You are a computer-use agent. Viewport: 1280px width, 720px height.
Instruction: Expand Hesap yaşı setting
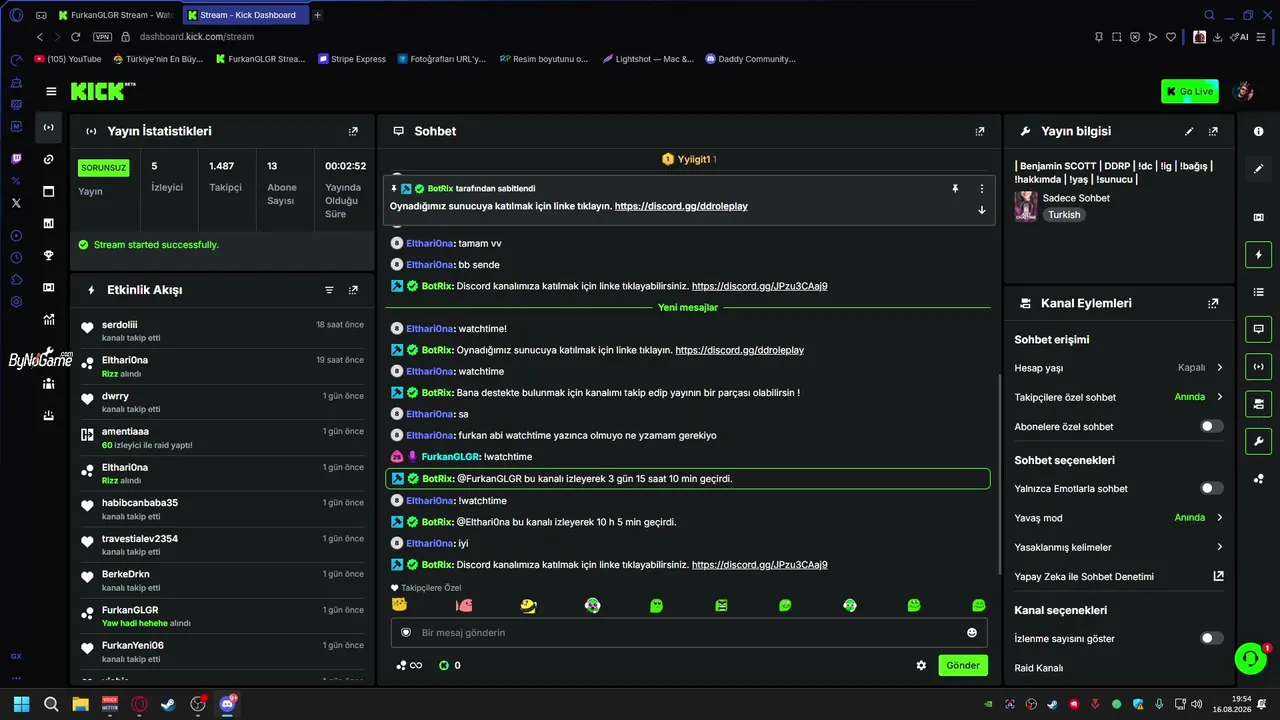coord(1119,367)
